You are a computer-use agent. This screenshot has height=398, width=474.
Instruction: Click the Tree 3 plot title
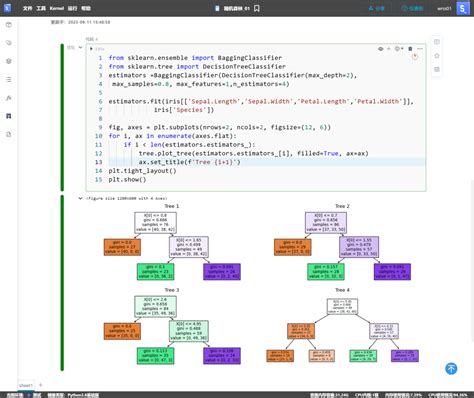pyautogui.click(x=172, y=290)
